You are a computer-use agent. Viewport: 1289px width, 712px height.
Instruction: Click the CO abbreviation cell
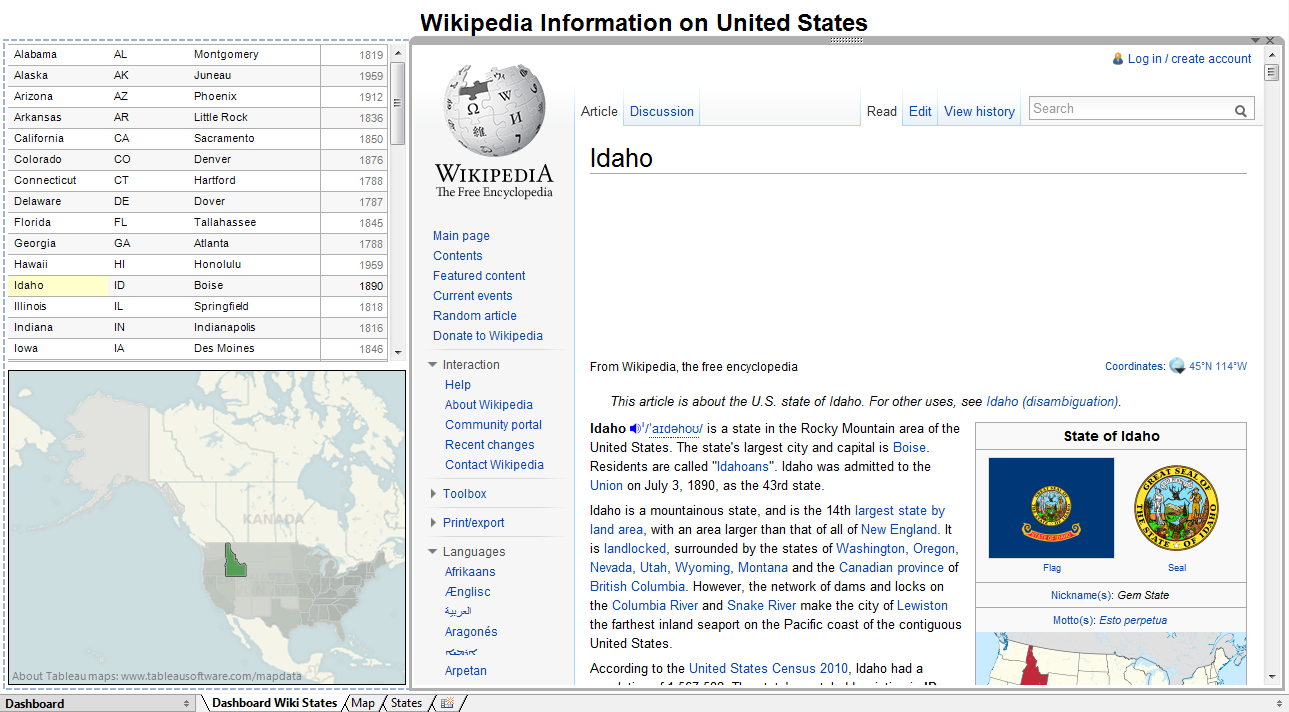point(122,160)
